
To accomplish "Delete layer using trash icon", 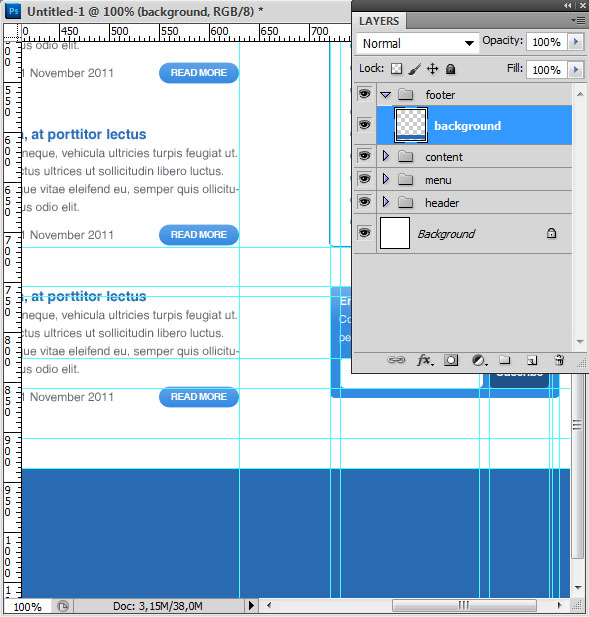I will (559, 360).
